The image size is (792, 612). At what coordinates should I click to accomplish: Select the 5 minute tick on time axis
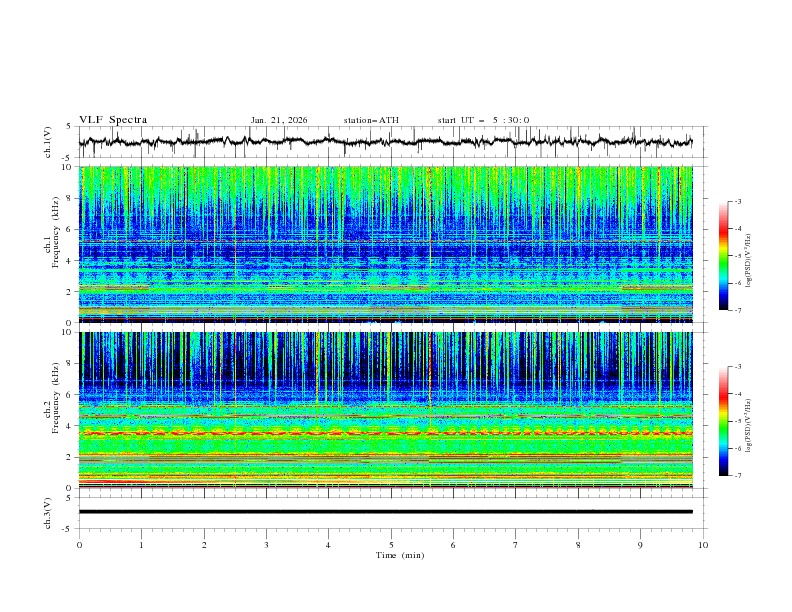coord(391,544)
